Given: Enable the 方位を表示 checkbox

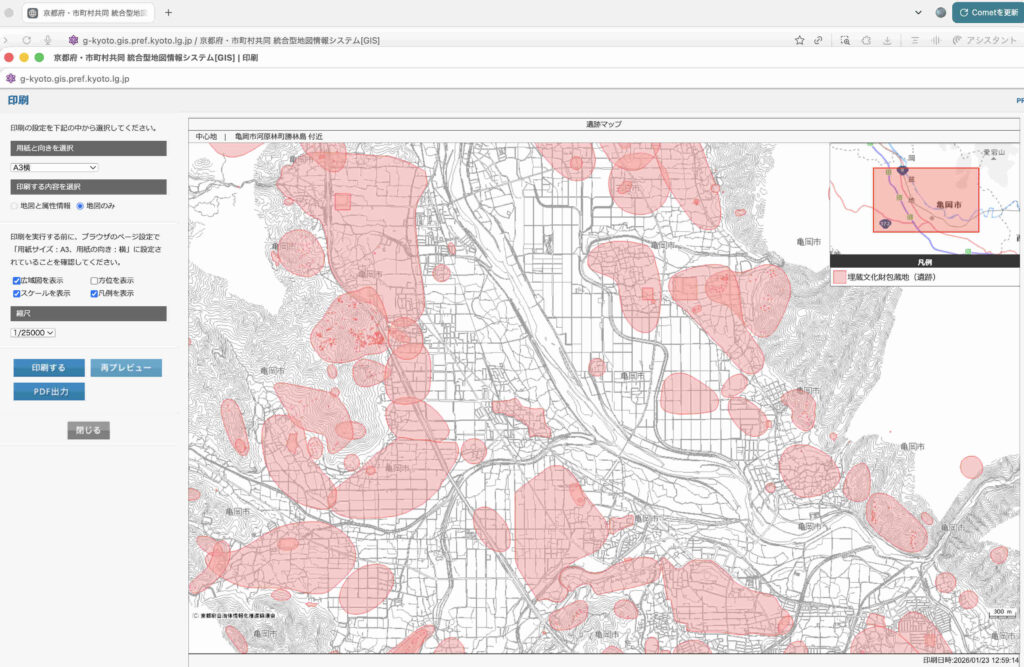Looking at the screenshot, I should point(95,281).
